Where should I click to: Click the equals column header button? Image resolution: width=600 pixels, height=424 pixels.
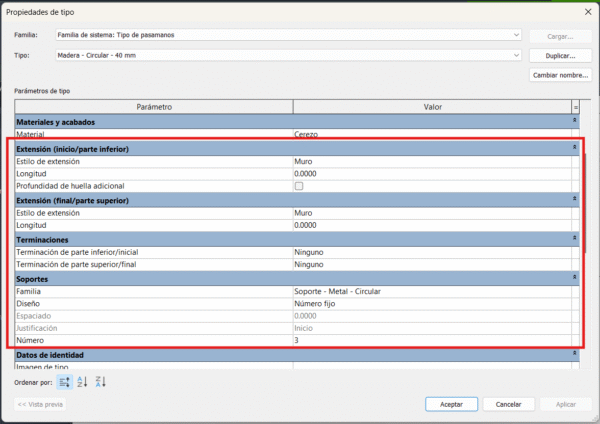pyautogui.click(x=575, y=106)
